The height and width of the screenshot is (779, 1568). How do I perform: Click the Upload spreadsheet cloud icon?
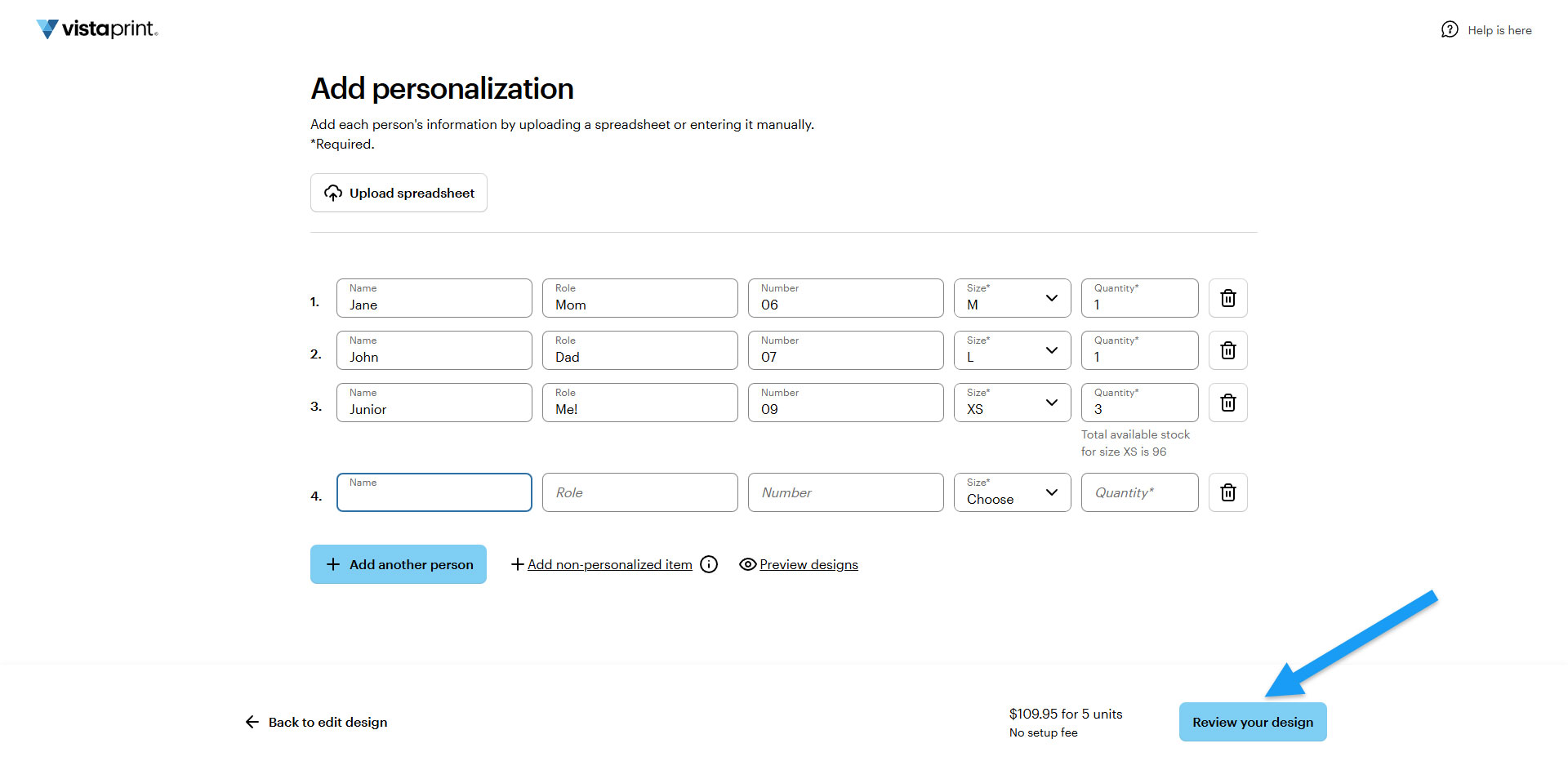tap(333, 193)
